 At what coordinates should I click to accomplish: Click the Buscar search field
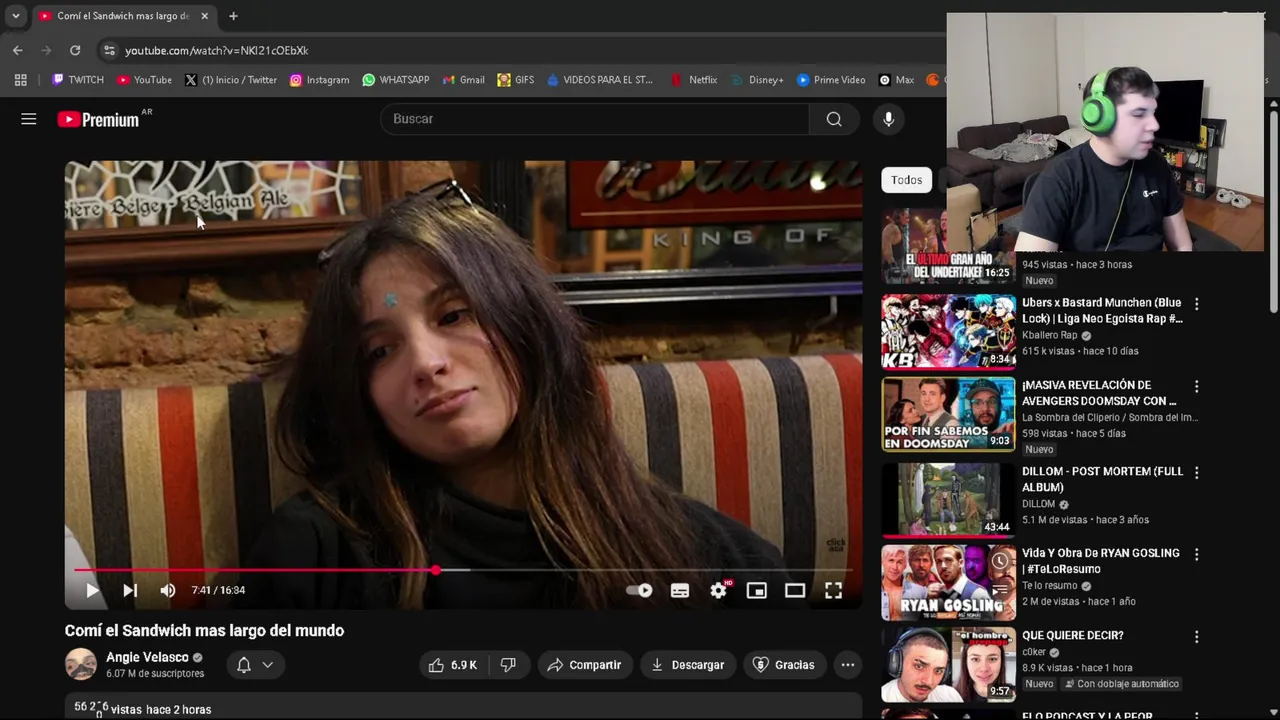point(595,119)
